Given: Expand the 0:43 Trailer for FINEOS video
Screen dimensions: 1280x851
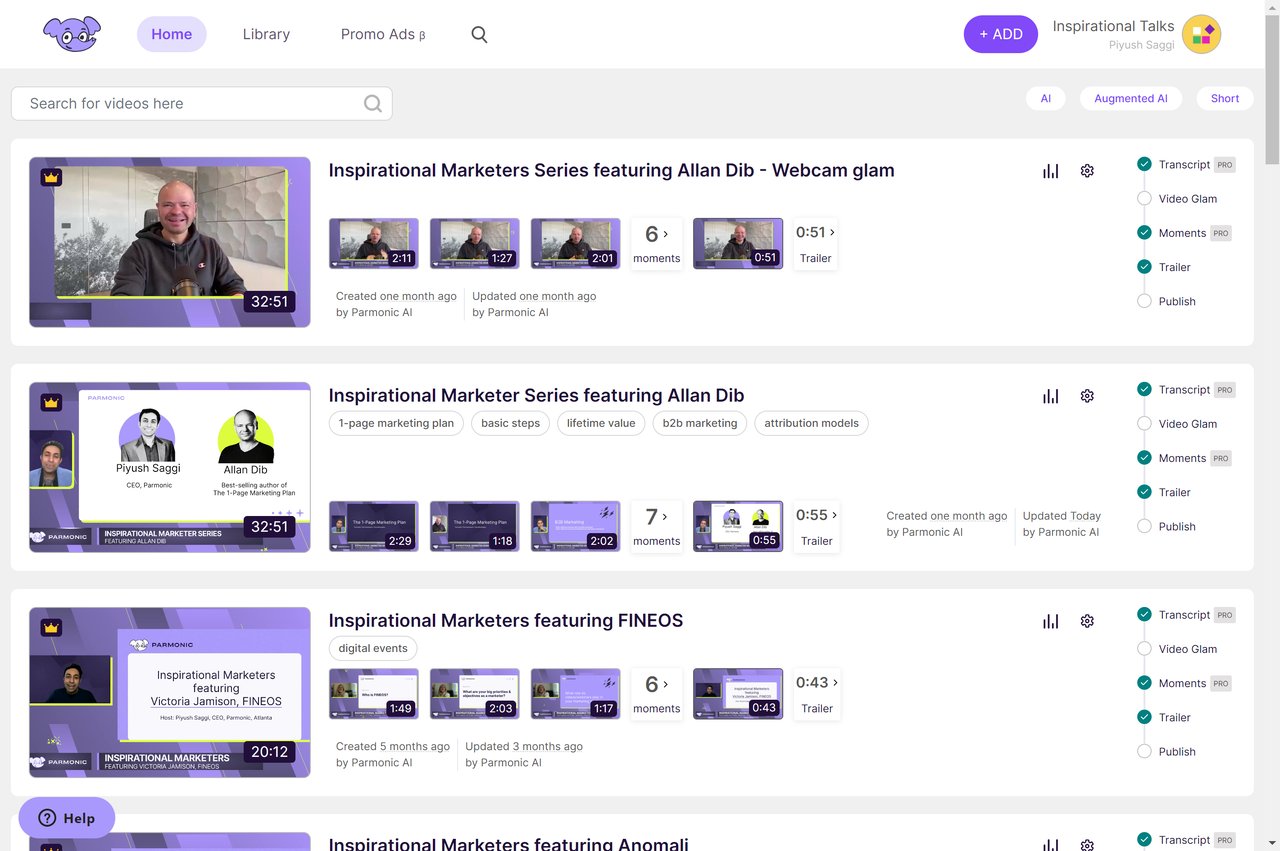Looking at the screenshot, I should tap(816, 693).
